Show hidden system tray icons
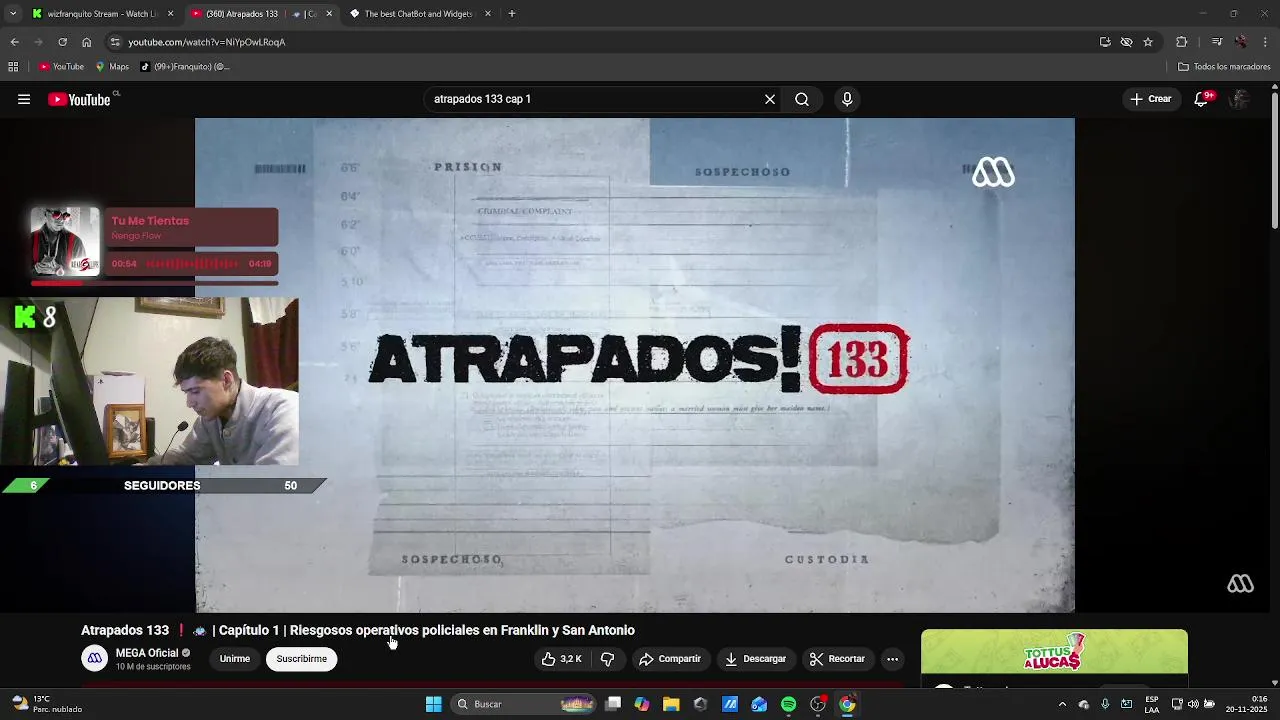The image size is (1280, 720). [x=1062, y=704]
